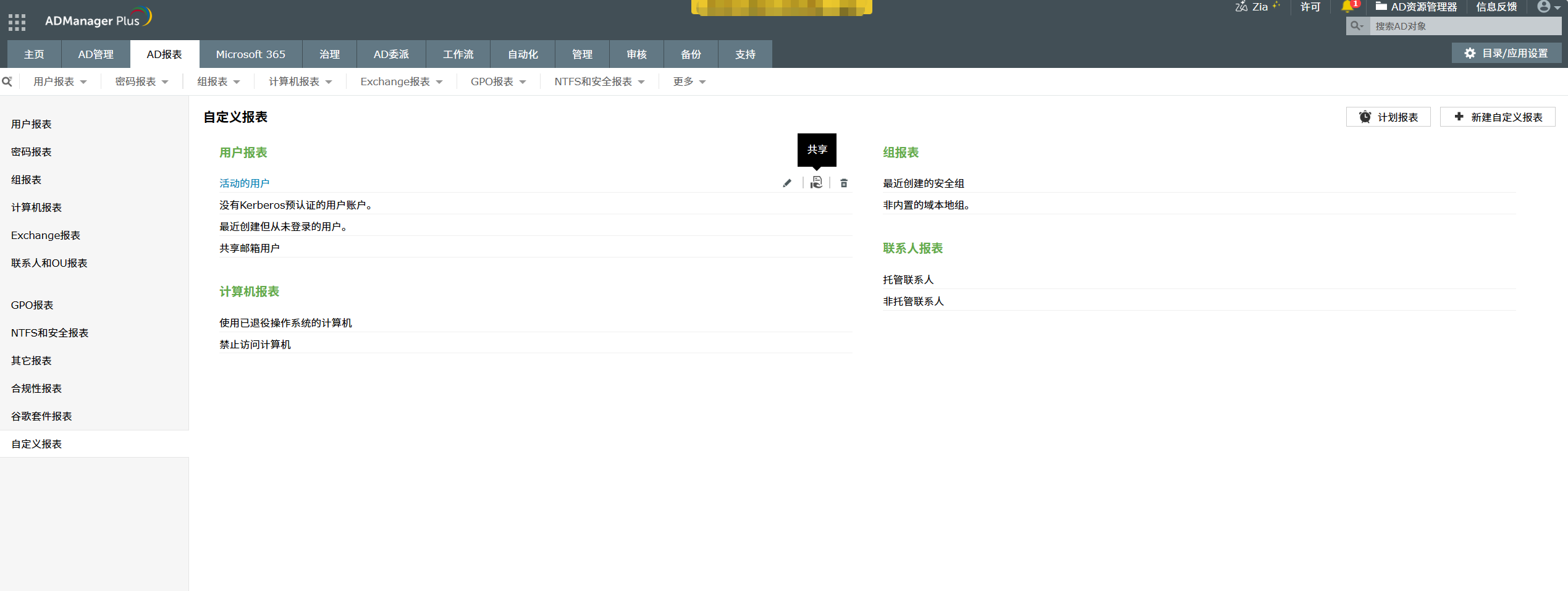
Task: Switch to the Microsoft 365 tab
Action: click(250, 54)
